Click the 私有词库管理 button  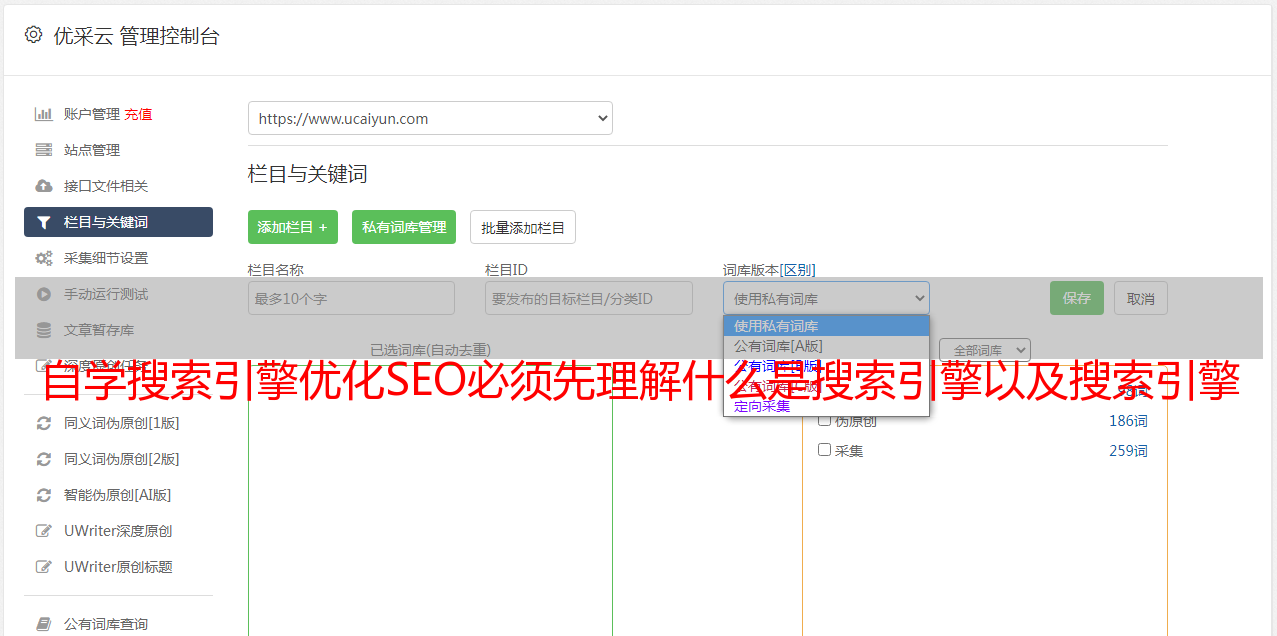click(404, 227)
